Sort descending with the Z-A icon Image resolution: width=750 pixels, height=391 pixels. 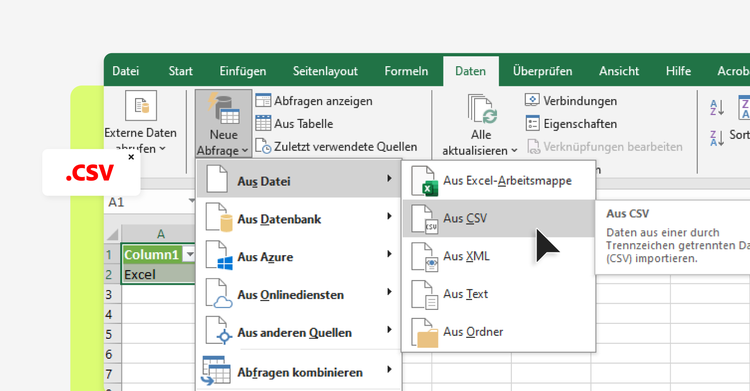[717, 138]
